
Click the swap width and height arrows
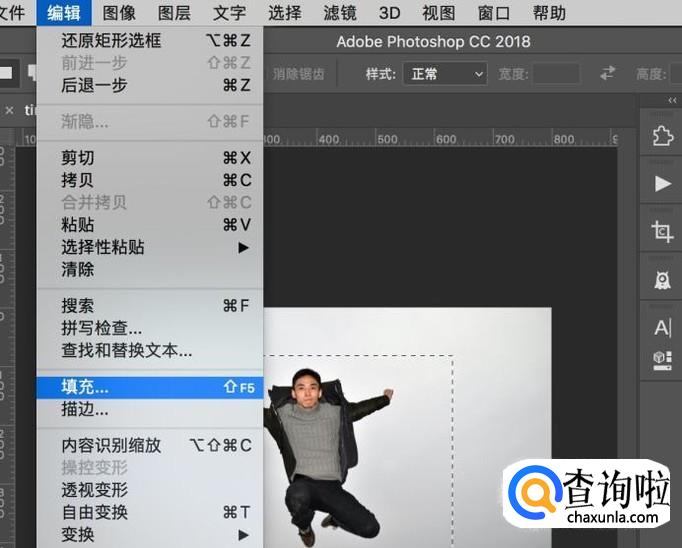click(x=608, y=74)
